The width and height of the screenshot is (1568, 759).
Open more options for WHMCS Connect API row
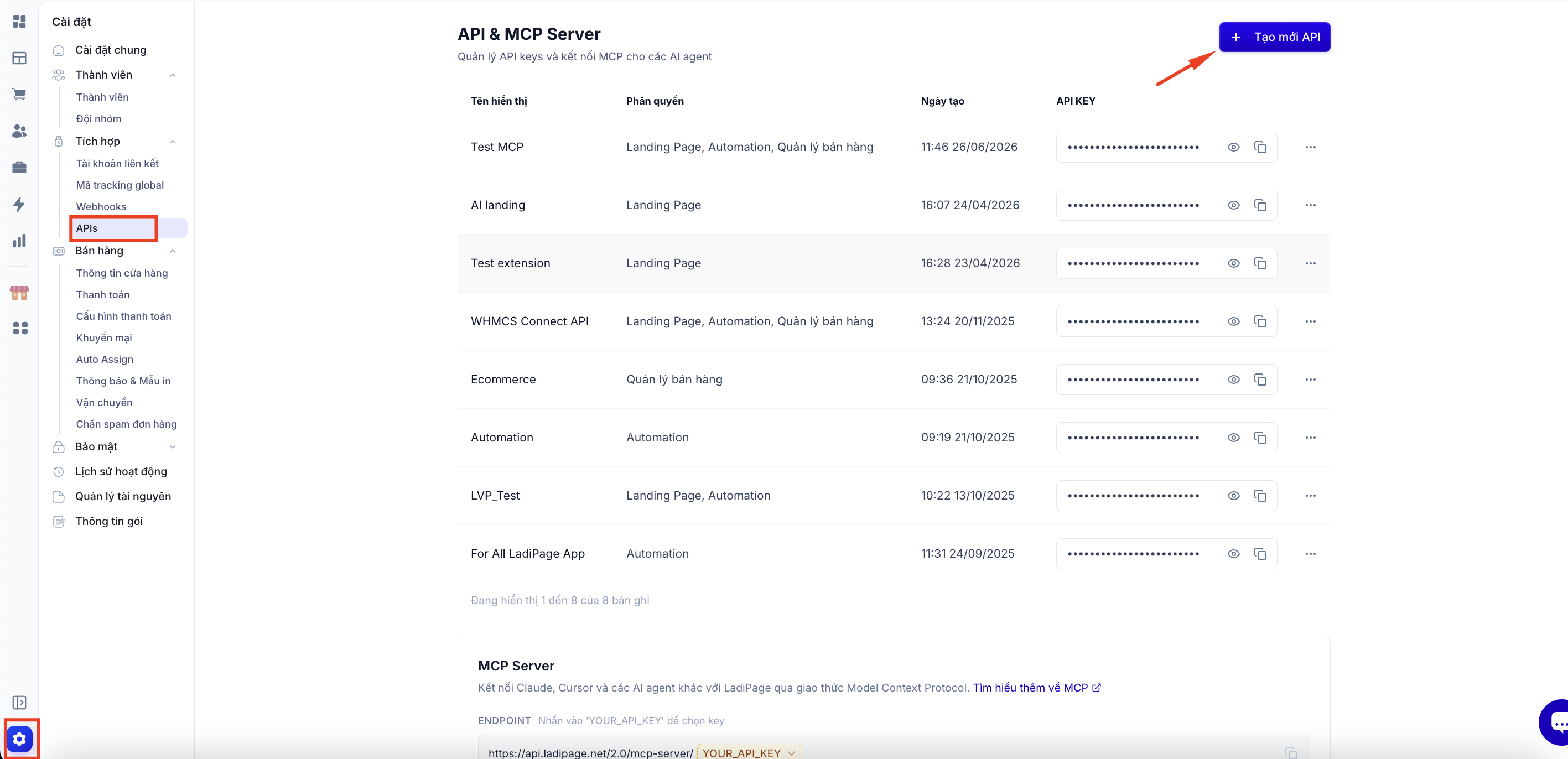[1310, 321]
